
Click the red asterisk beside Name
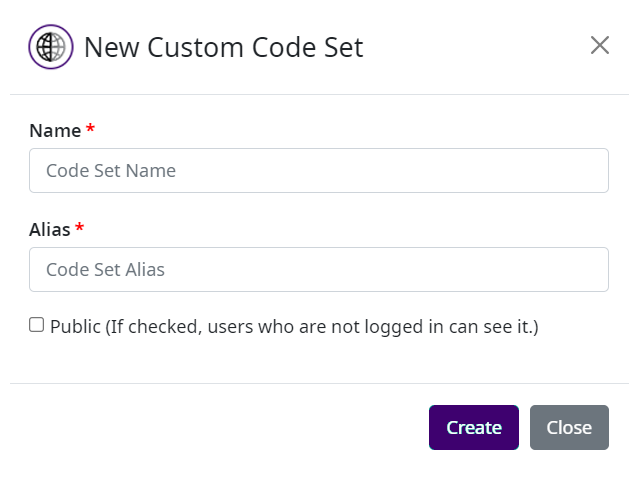(x=91, y=129)
